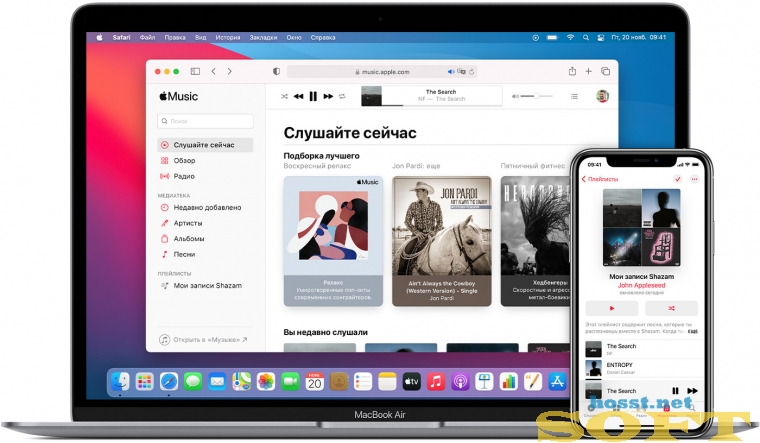Open Mail app in the Dock
The image size is (760, 443).
pos(217,382)
